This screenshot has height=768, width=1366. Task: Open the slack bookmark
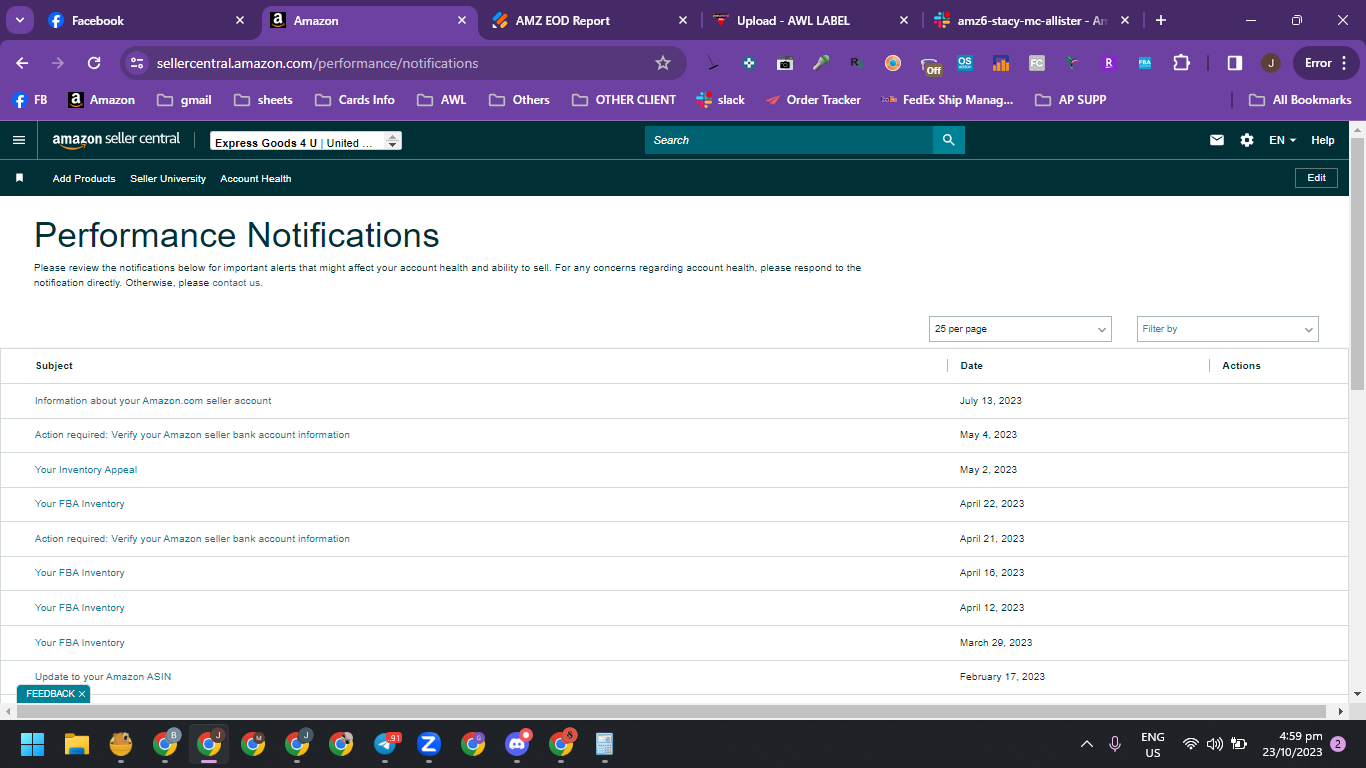(721, 100)
